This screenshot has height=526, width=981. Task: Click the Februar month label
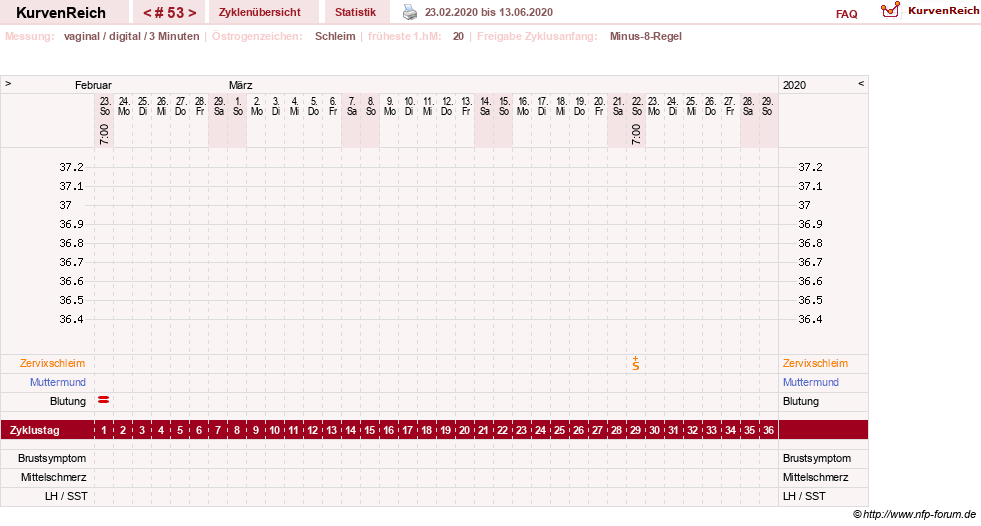pos(93,85)
